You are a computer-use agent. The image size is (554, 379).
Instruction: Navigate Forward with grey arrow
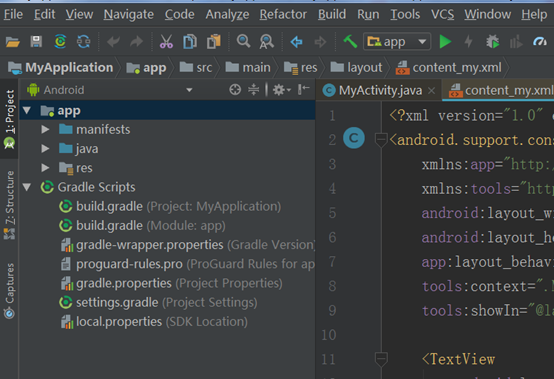(x=320, y=42)
